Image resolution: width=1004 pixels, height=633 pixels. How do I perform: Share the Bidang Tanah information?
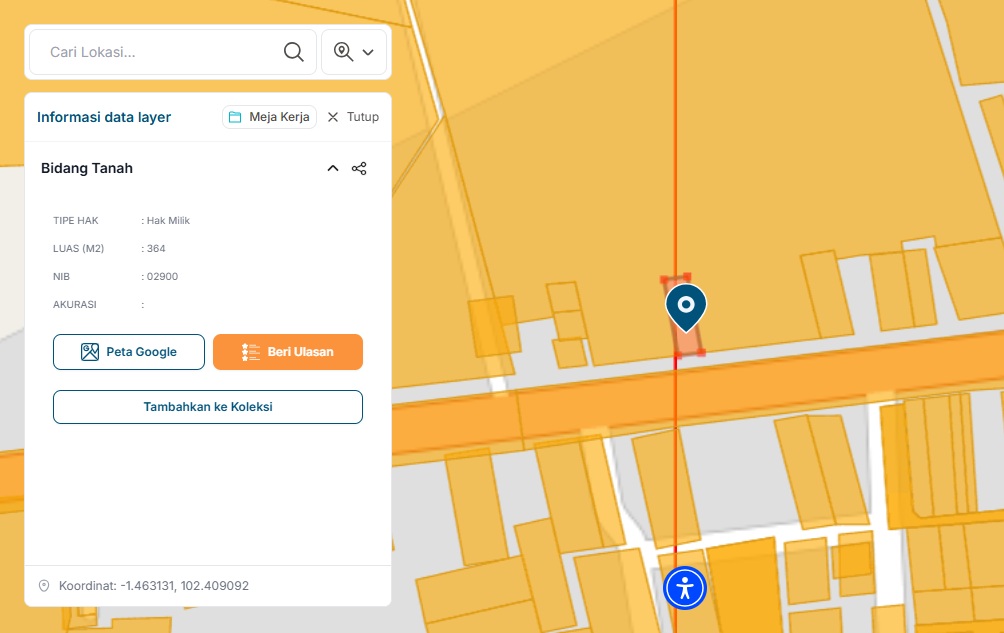pos(360,169)
